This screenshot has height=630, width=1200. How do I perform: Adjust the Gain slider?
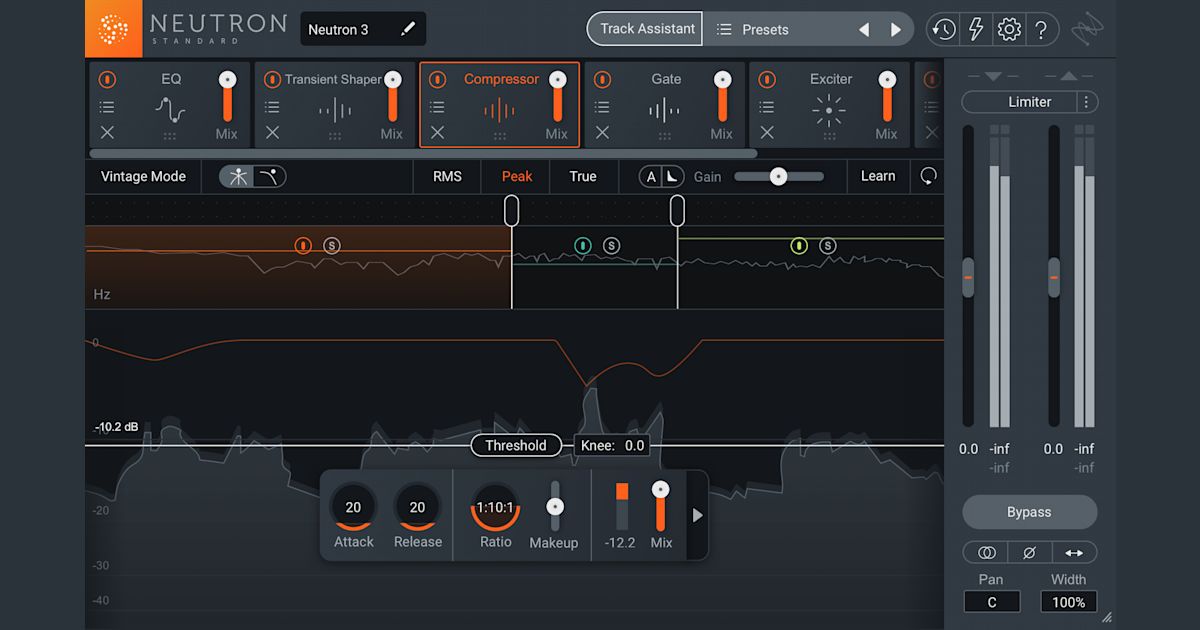[x=779, y=176]
